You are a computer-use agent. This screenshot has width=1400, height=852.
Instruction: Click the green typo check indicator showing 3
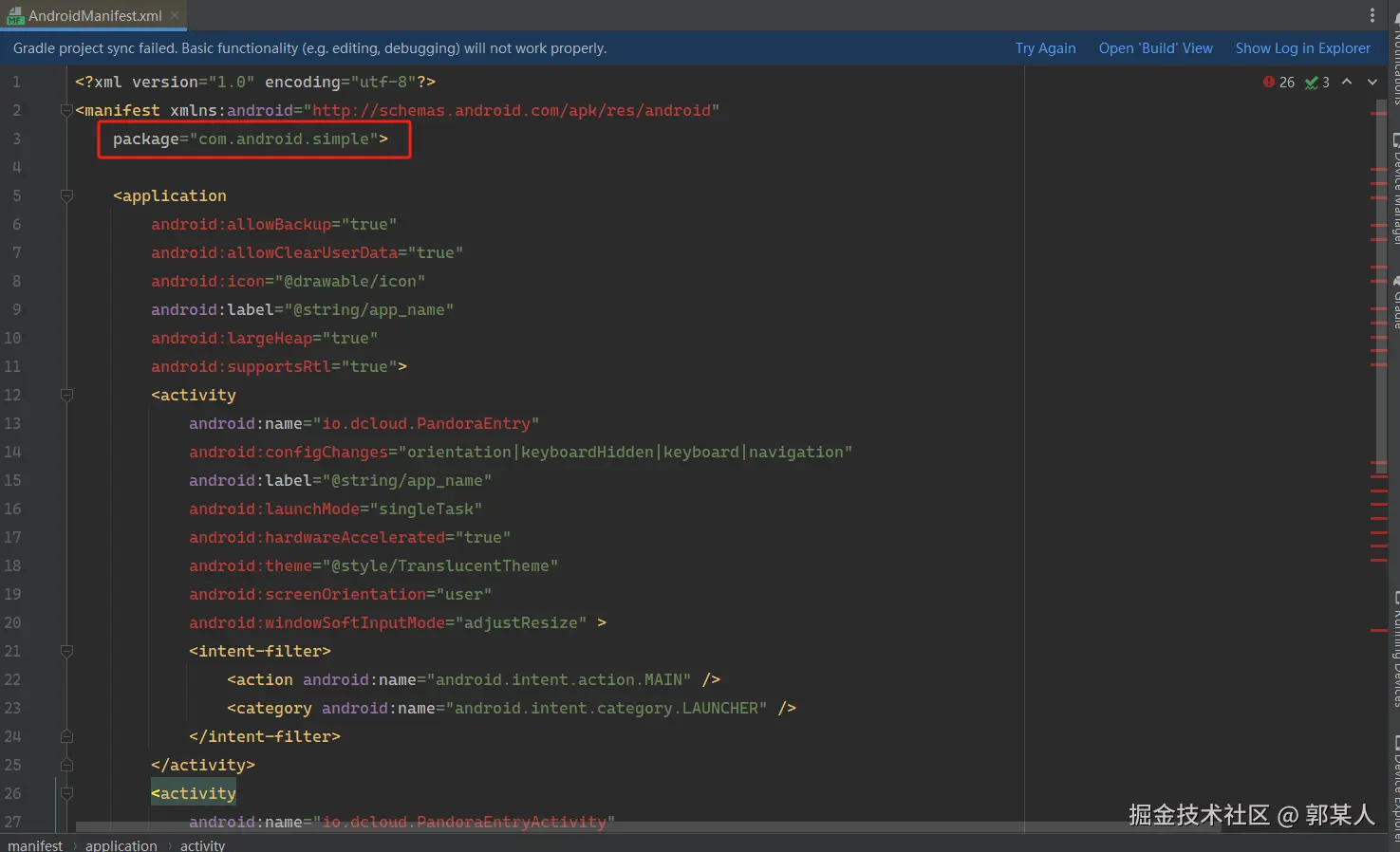(1317, 83)
